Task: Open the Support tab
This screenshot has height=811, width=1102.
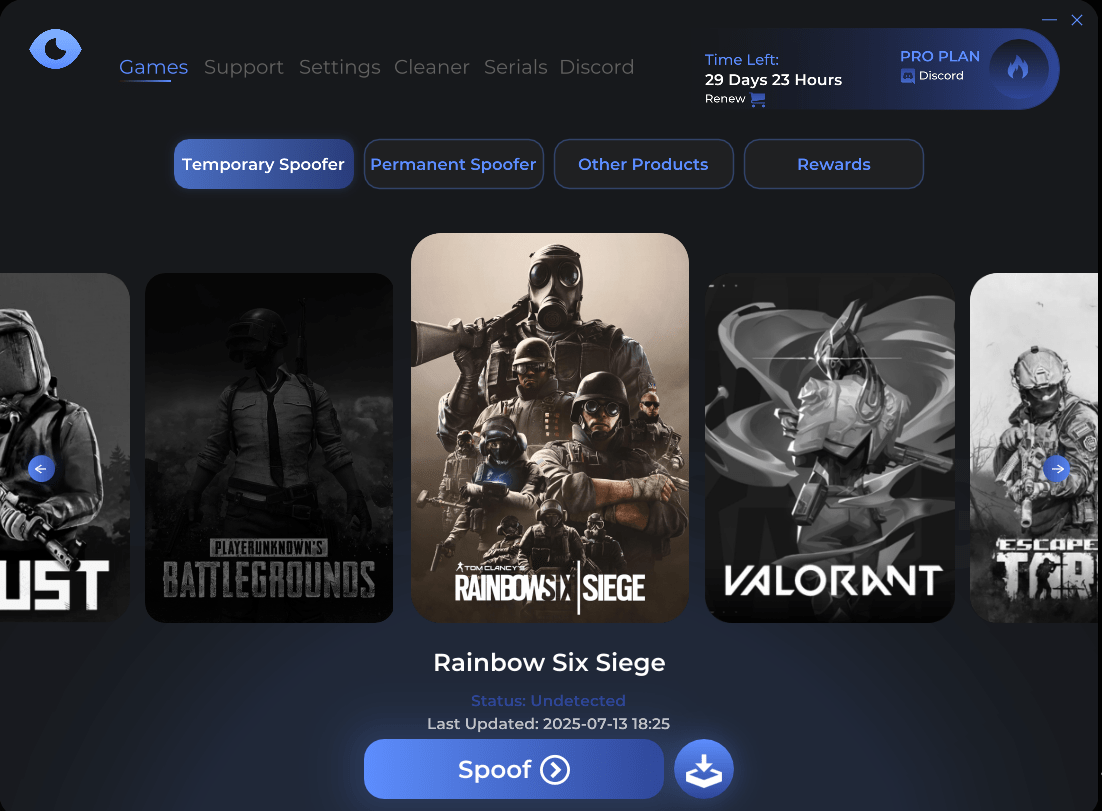Action: click(x=244, y=67)
